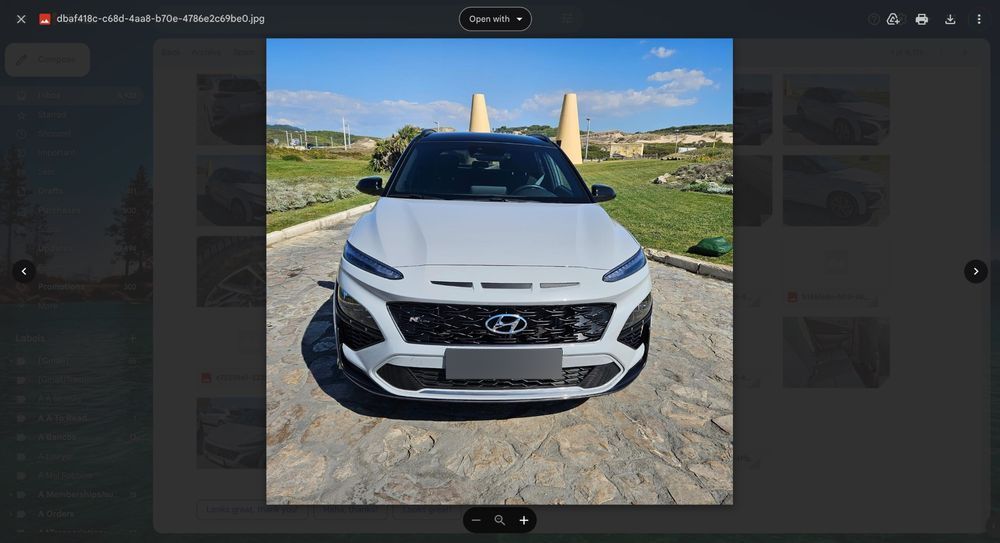Click the dimmed top-right car thumbnail

[x=836, y=109]
